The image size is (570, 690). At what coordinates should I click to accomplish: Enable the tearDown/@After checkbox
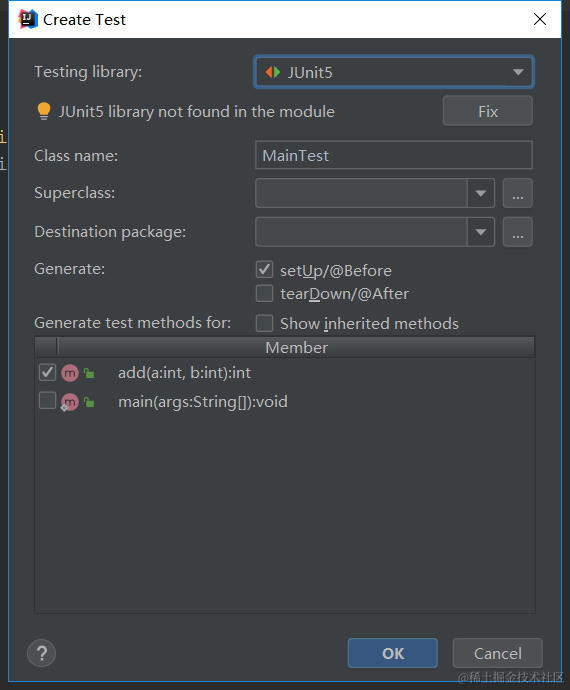(x=265, y=294)
